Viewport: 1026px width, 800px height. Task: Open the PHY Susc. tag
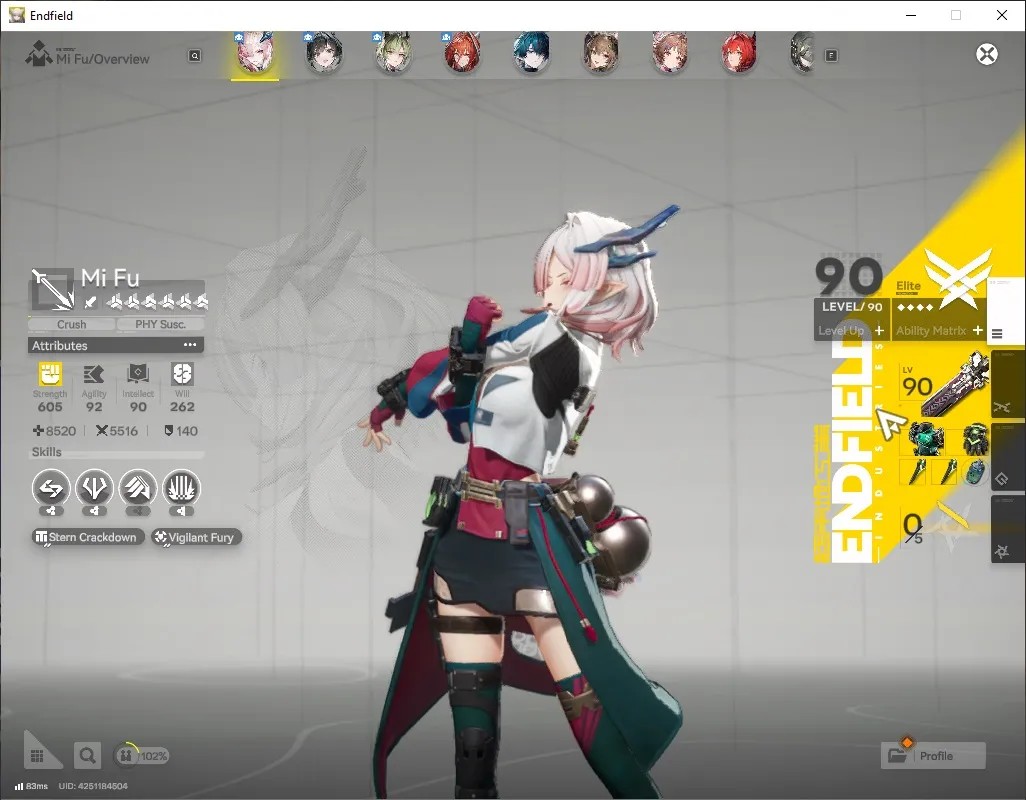(x=160, y=324)
